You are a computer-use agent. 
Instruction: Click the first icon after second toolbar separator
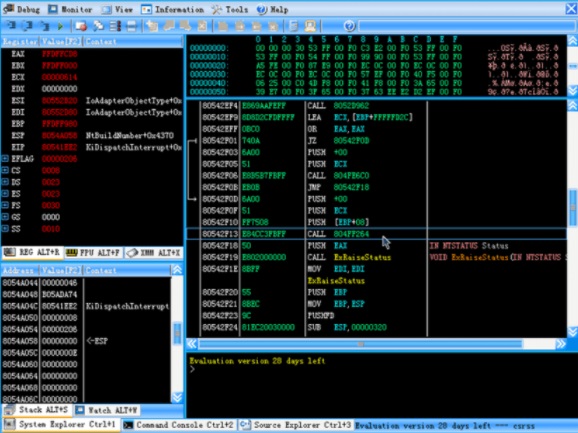152,26
